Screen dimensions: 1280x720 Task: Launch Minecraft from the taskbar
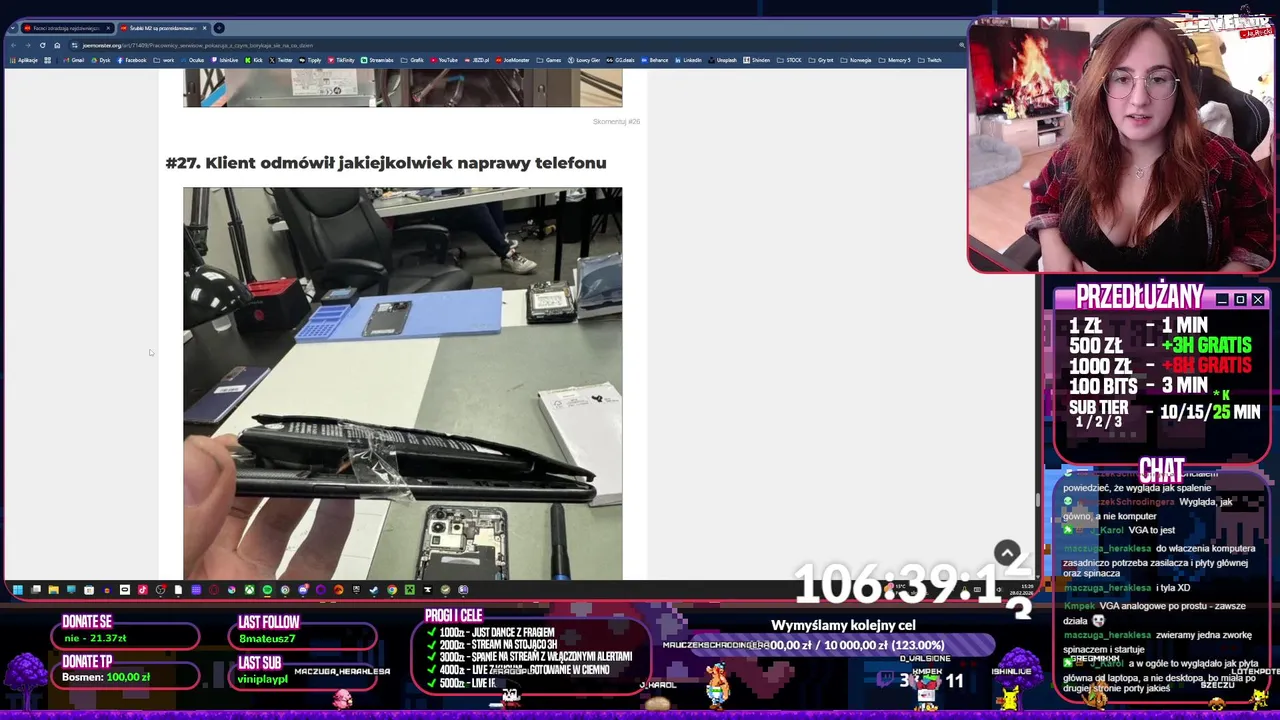click(410, 590)
